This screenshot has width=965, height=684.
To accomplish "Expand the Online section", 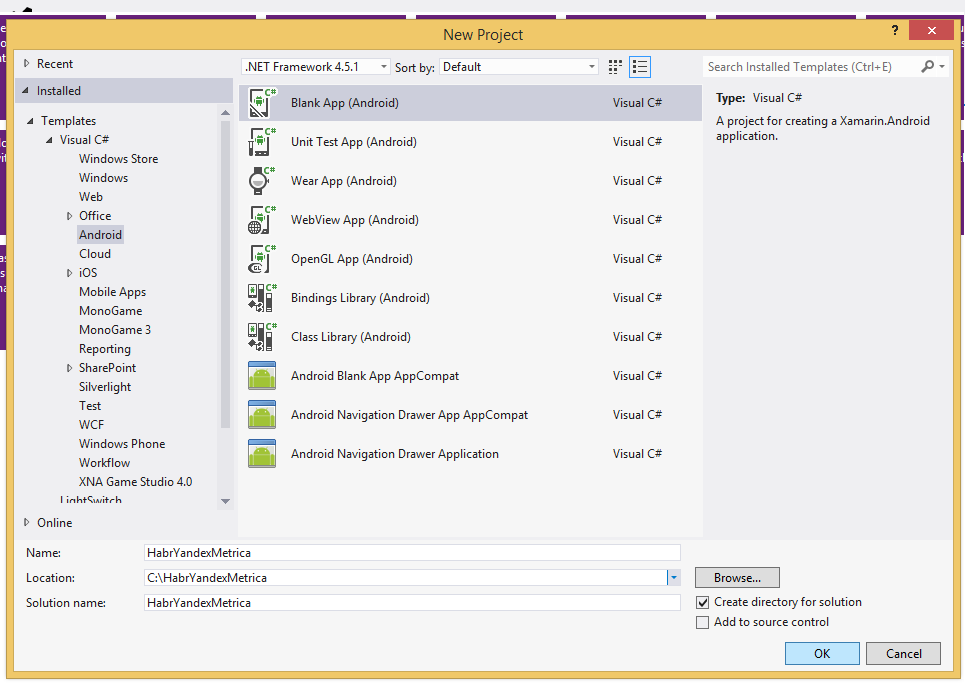I will coord(26,522).
